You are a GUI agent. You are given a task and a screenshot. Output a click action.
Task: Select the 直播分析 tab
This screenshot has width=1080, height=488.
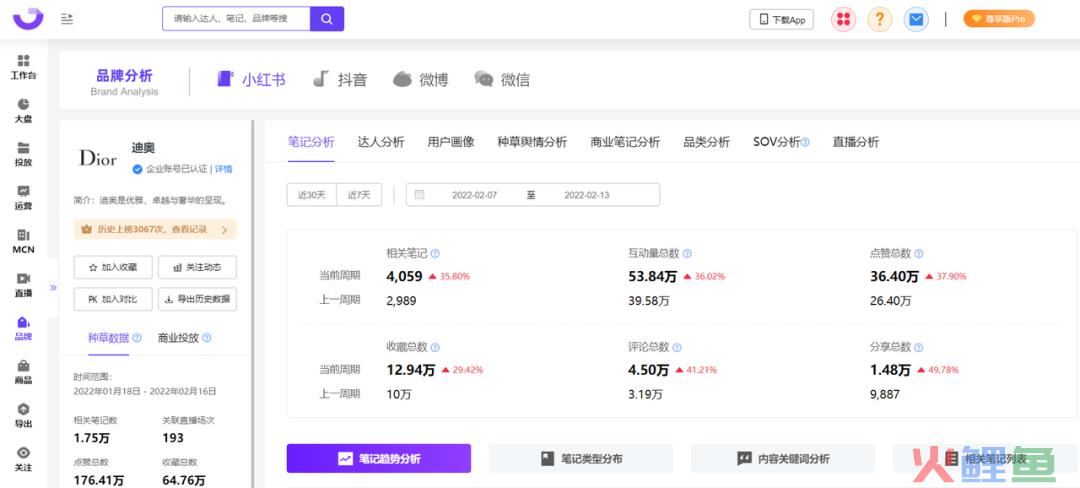click(x=856, y=142)
